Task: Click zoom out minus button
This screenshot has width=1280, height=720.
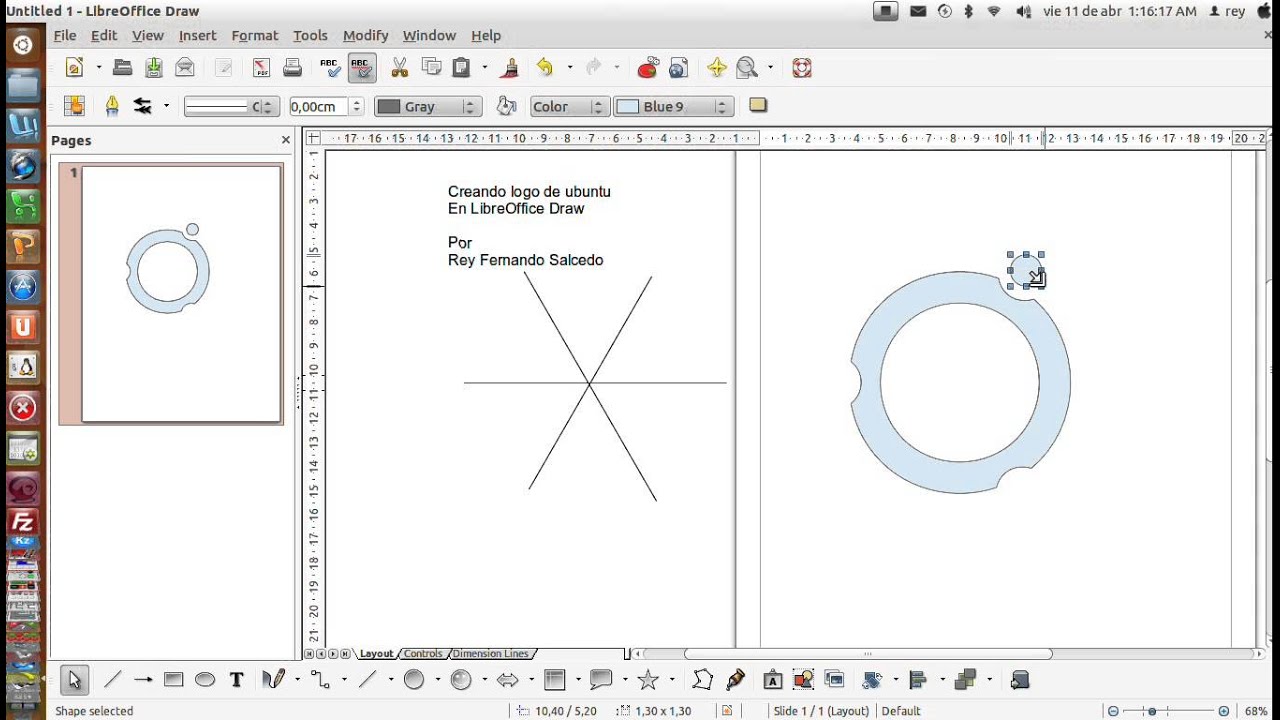Action: (x=1114, y=711)
